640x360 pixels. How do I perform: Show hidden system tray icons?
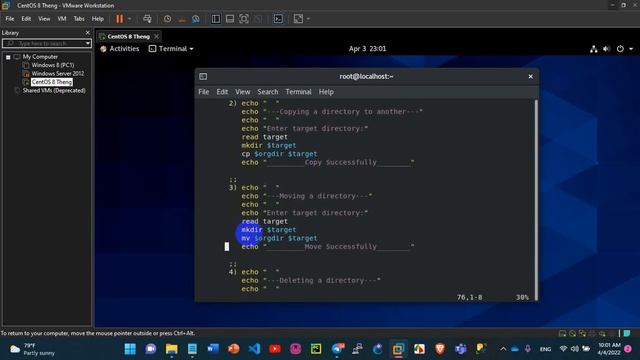coord(503,349)
